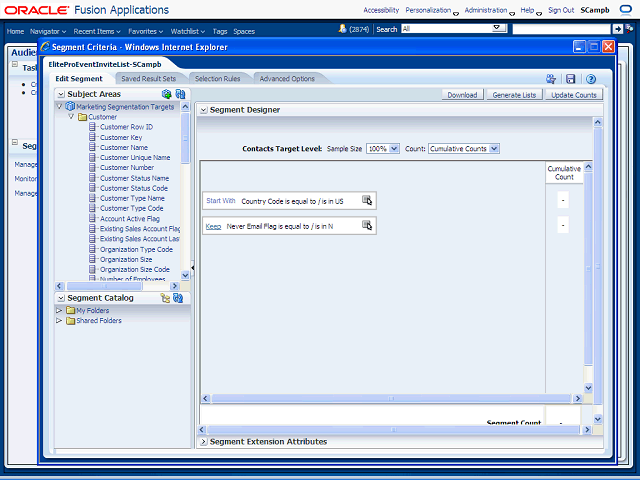Select Customer Unique Name attribute
The image size is (640, 480).
click(x=135, y=158)
